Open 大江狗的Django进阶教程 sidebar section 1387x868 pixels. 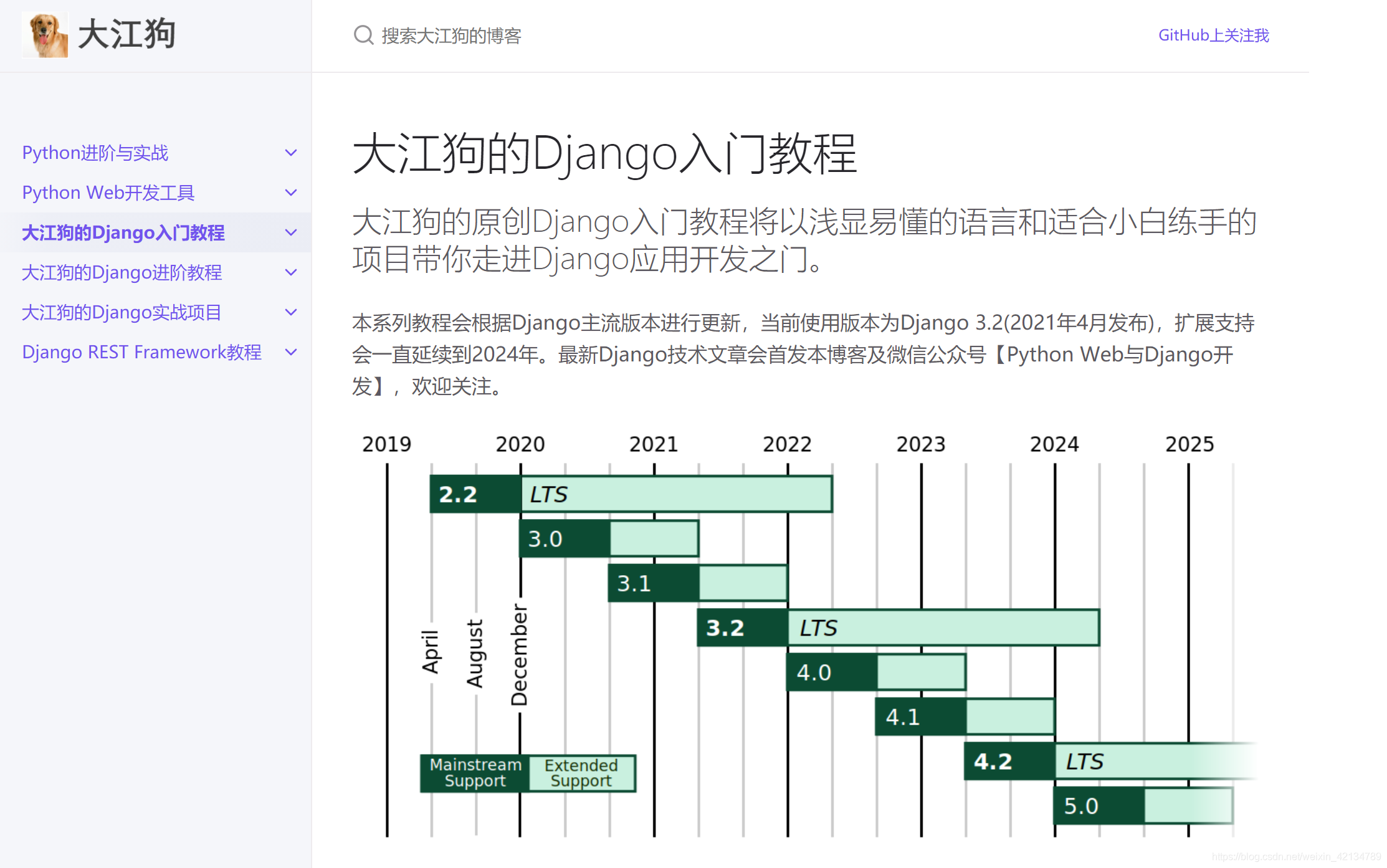pos(122,272)
